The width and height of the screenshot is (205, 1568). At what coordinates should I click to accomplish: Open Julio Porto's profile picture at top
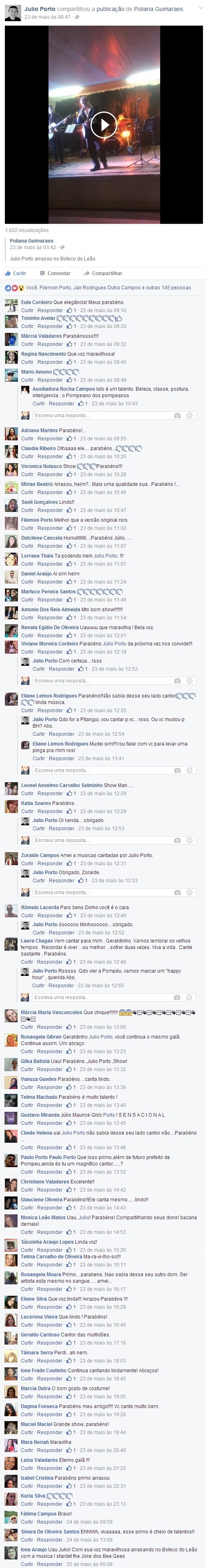(13, 12)
